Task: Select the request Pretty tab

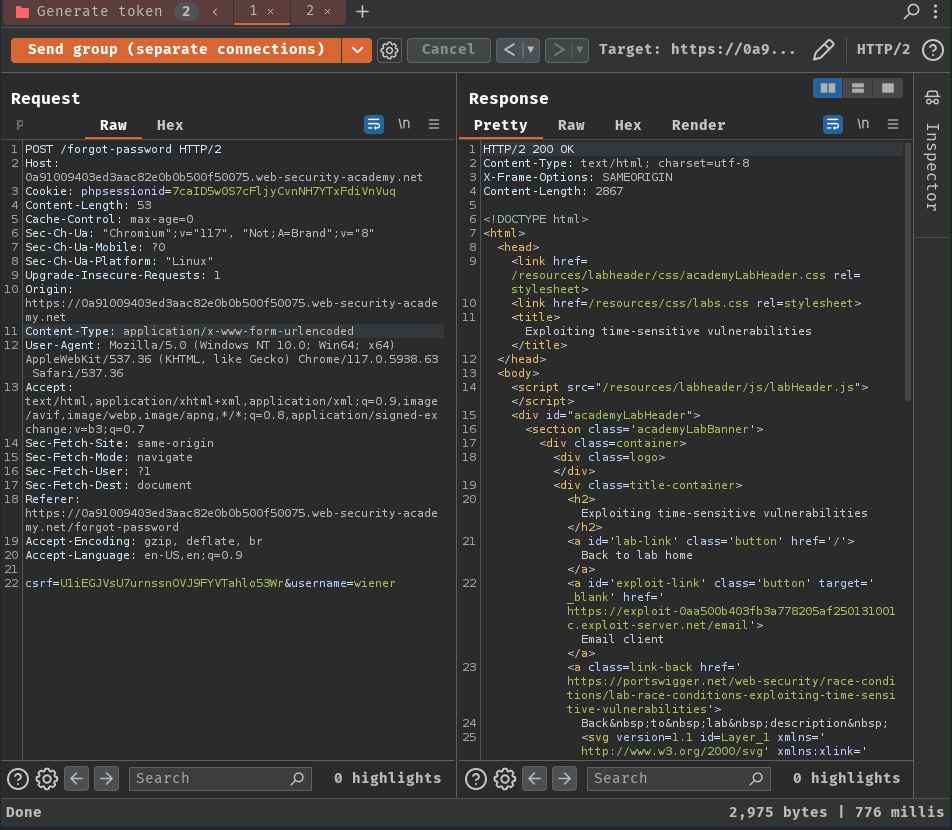Action: tap(20, 125)
